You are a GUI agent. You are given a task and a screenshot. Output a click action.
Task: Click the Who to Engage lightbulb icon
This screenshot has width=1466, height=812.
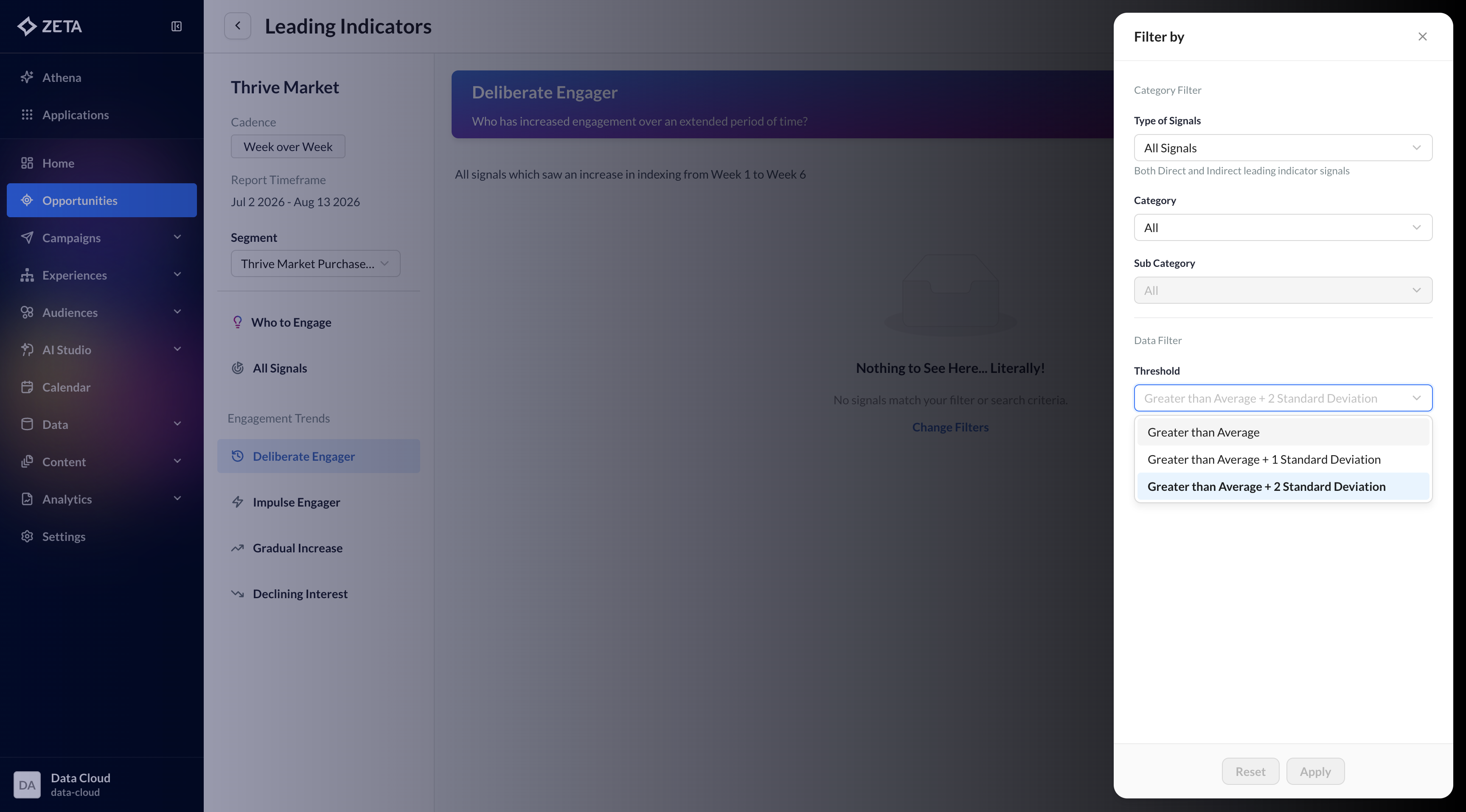[237, 322]
